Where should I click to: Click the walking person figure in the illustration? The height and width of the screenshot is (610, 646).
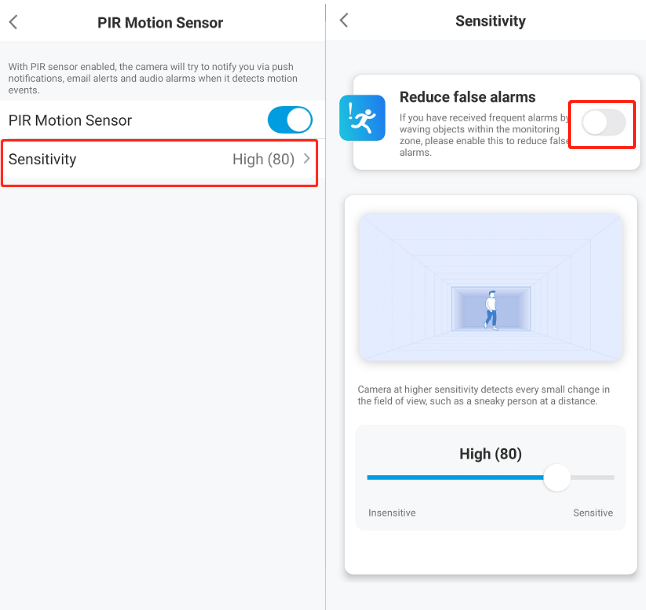pyautogui.click(x=491, y=310)
